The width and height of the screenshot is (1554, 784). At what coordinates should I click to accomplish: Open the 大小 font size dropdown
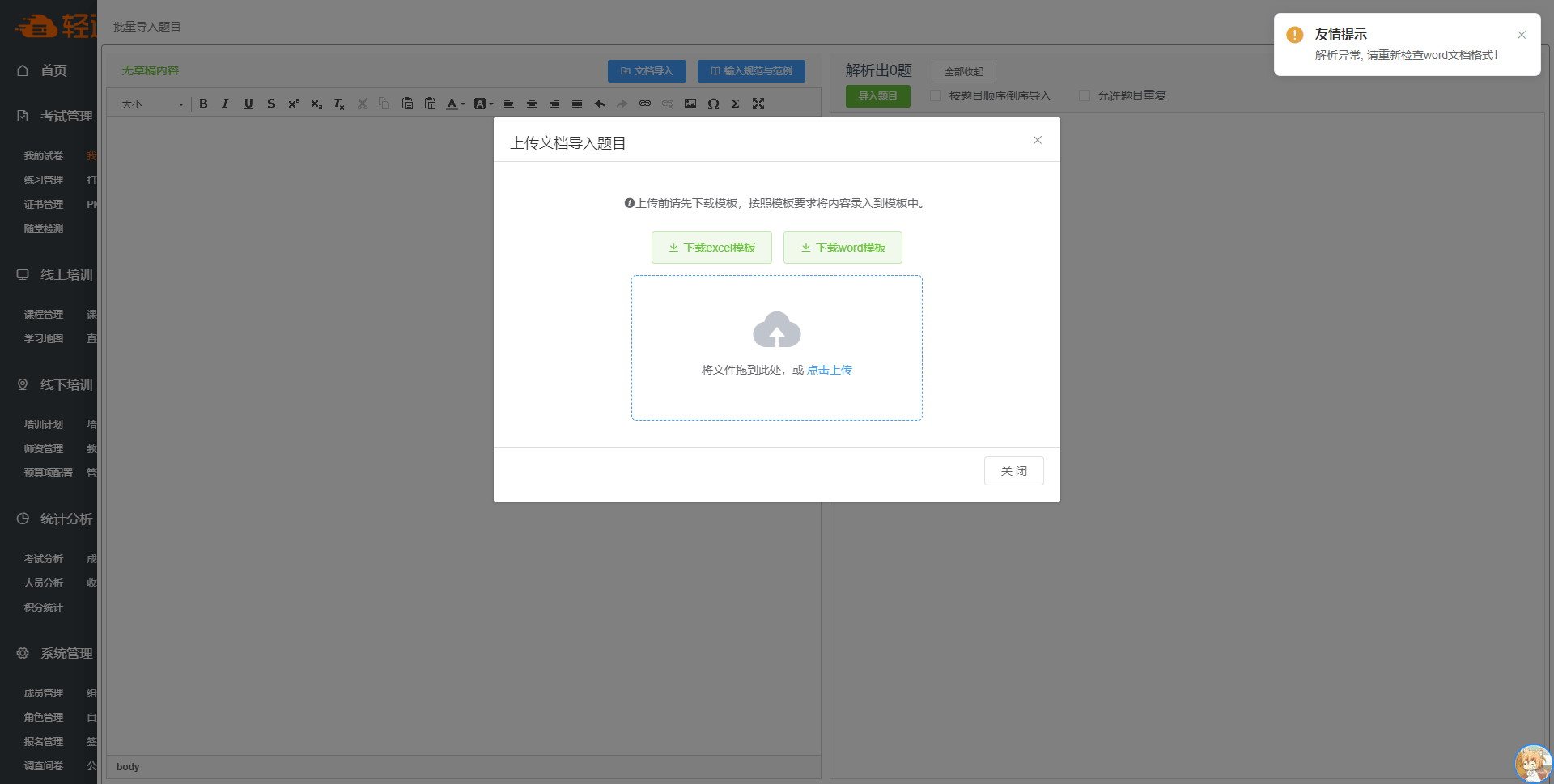[152, 104]
